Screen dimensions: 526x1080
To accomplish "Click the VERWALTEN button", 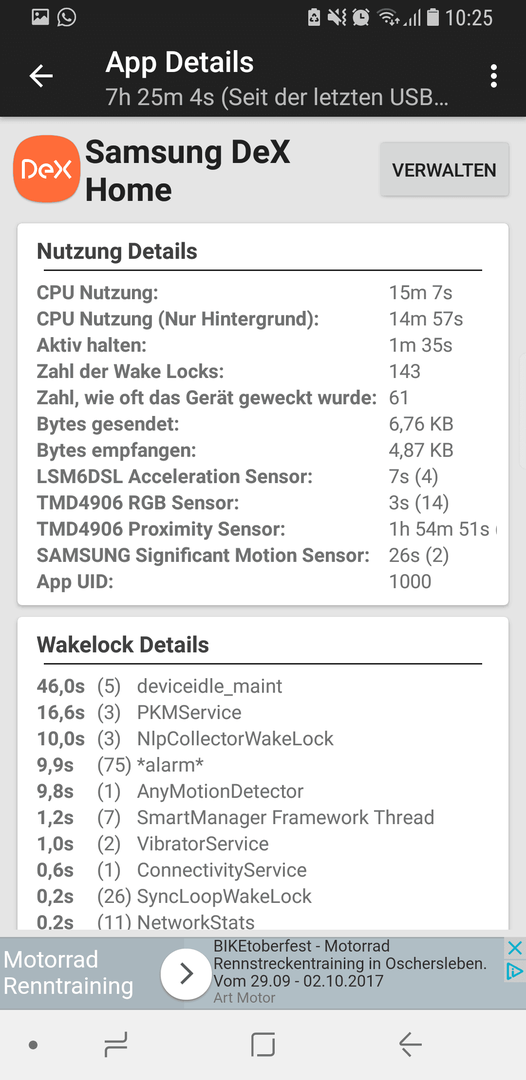I will (445, 170).
